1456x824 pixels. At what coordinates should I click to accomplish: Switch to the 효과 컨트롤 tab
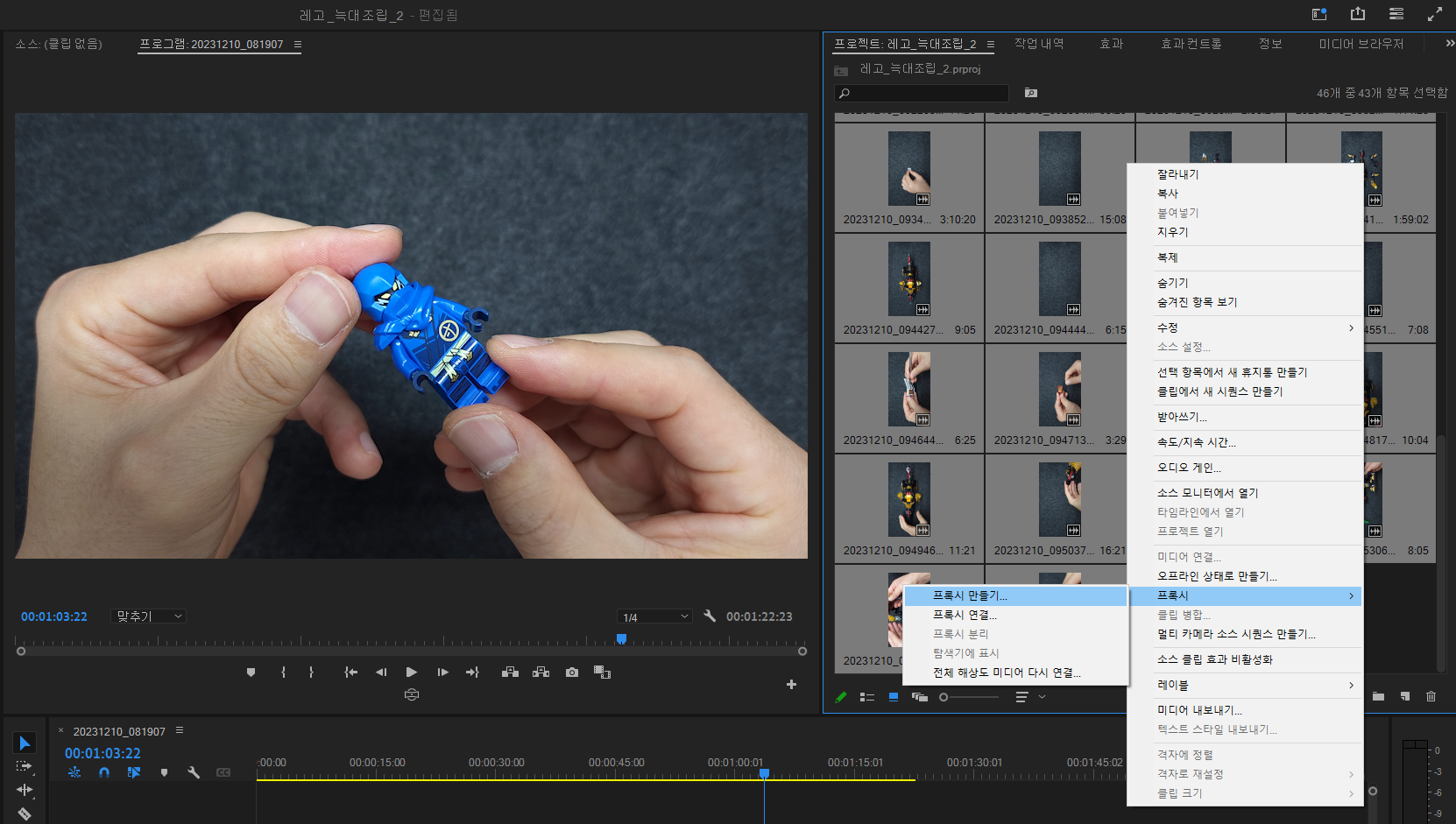pos(1191,44)
